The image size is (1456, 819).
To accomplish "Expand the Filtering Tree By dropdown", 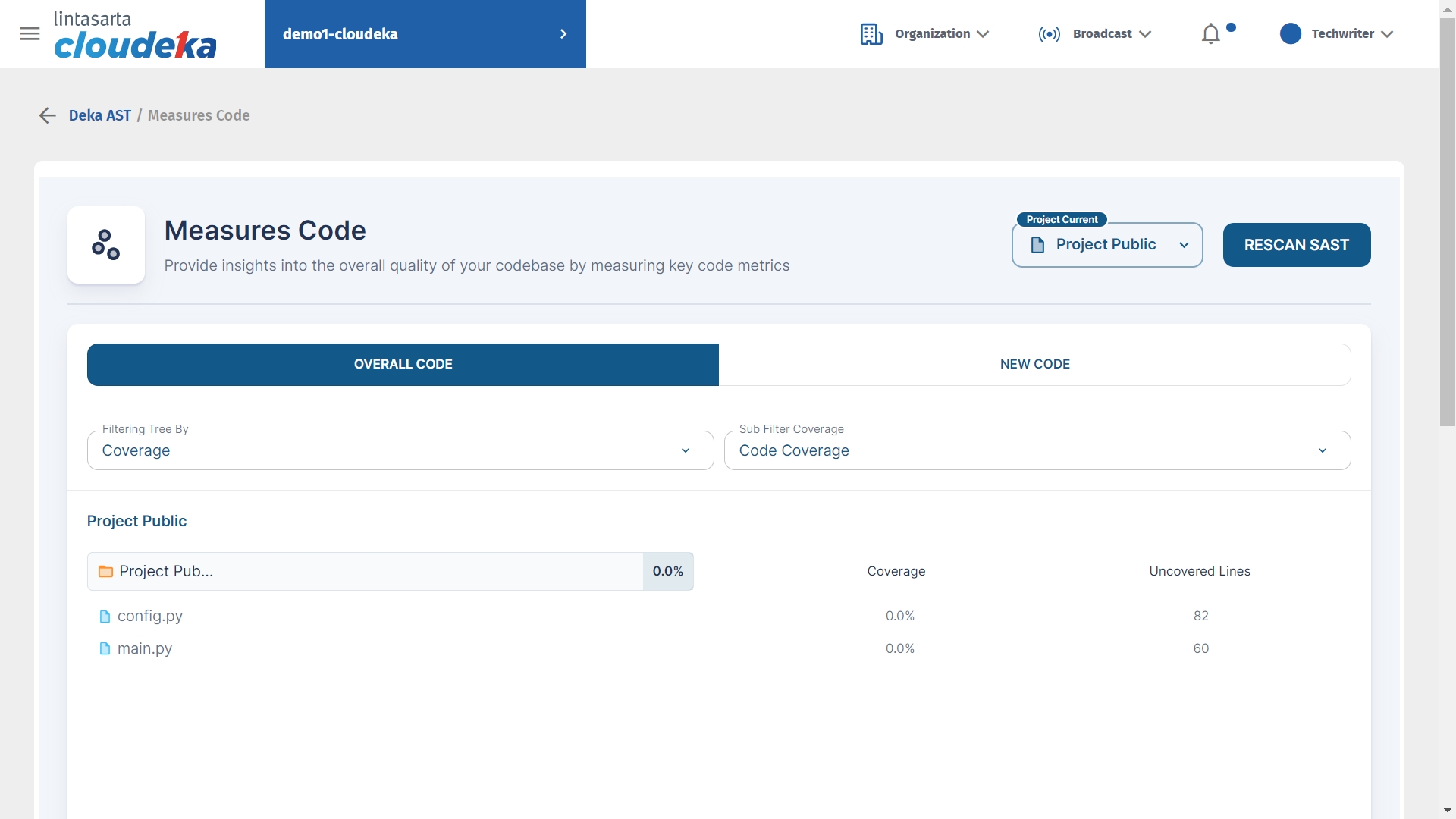I will (400, 450).
